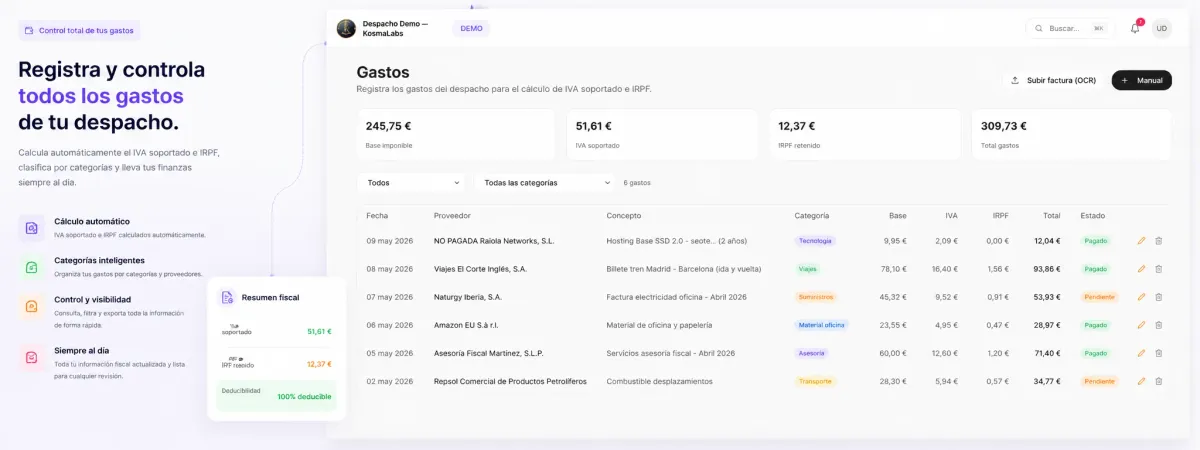Open the Todos status filter dropdown

pyautogui.click(x=411, y=183)
